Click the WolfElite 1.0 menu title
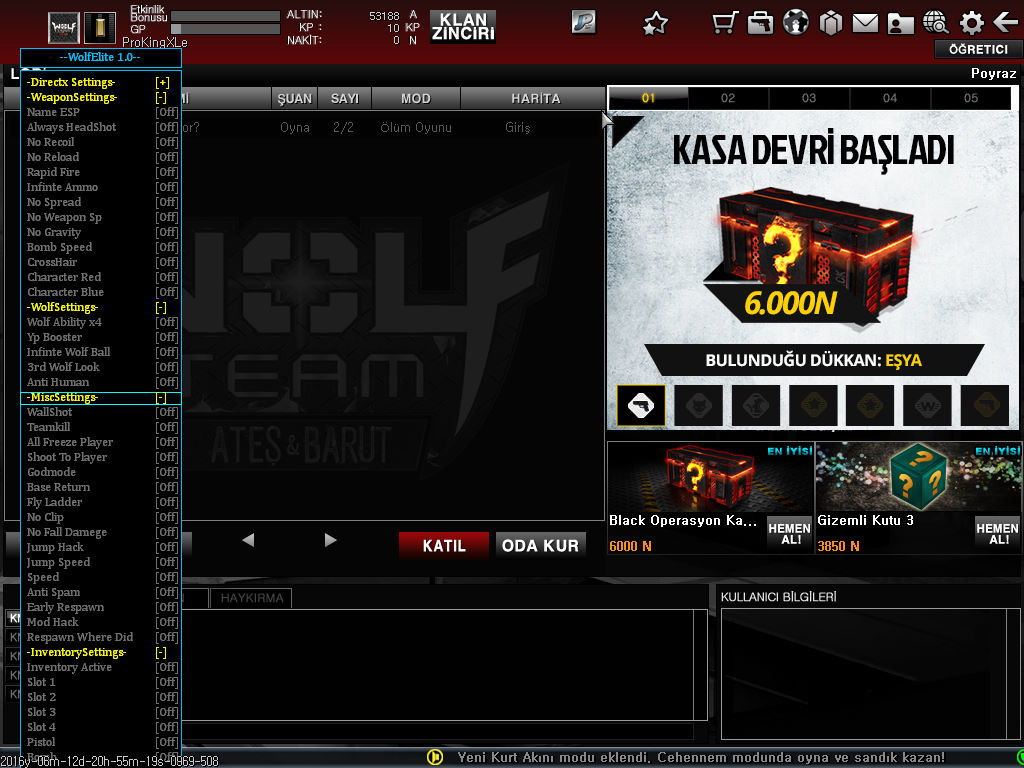Viewport: 1024px width, 768px height. coord(100,57)
